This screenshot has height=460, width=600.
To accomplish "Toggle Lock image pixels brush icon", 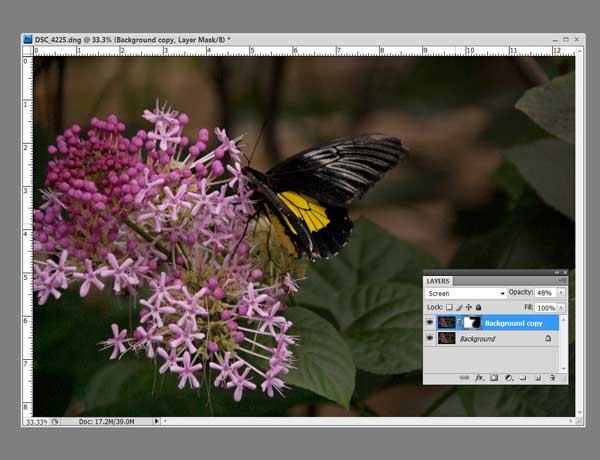I will tap(459, 307).
